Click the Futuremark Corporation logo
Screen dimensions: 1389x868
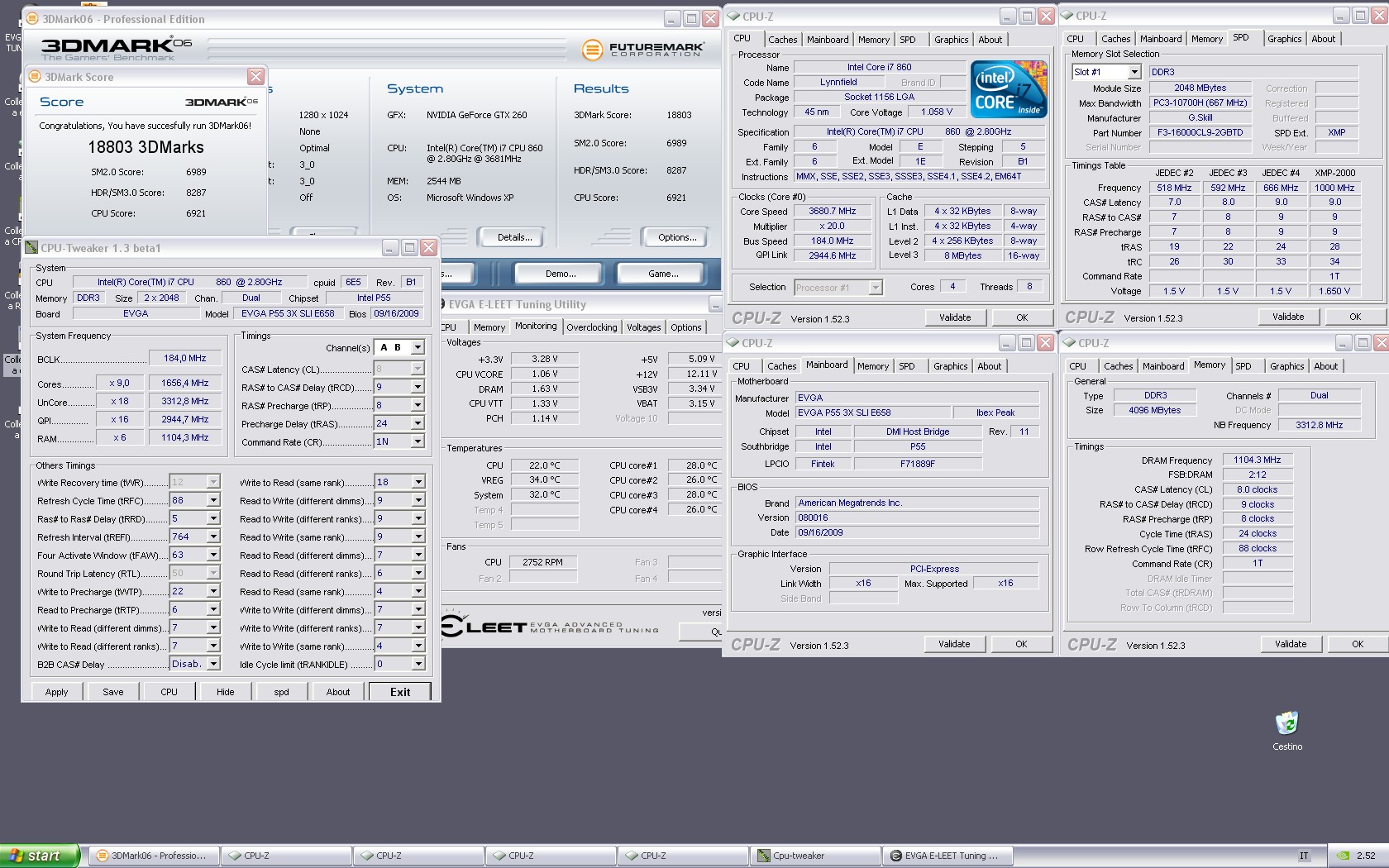[642, 50]
